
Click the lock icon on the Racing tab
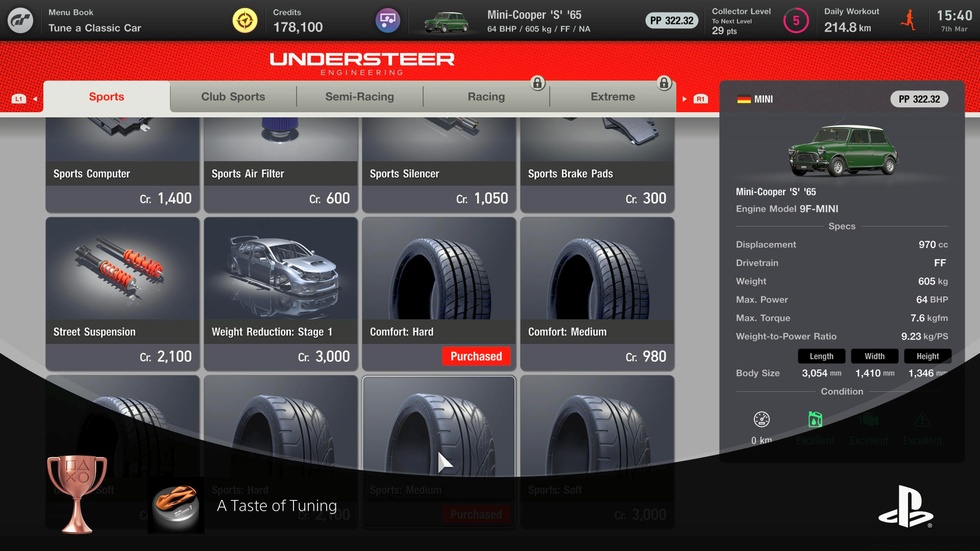pyautogui.click(x=538, y=83)
